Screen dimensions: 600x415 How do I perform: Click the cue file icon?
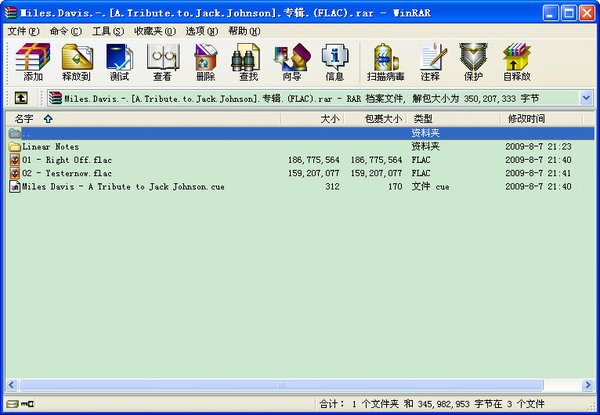15,187
